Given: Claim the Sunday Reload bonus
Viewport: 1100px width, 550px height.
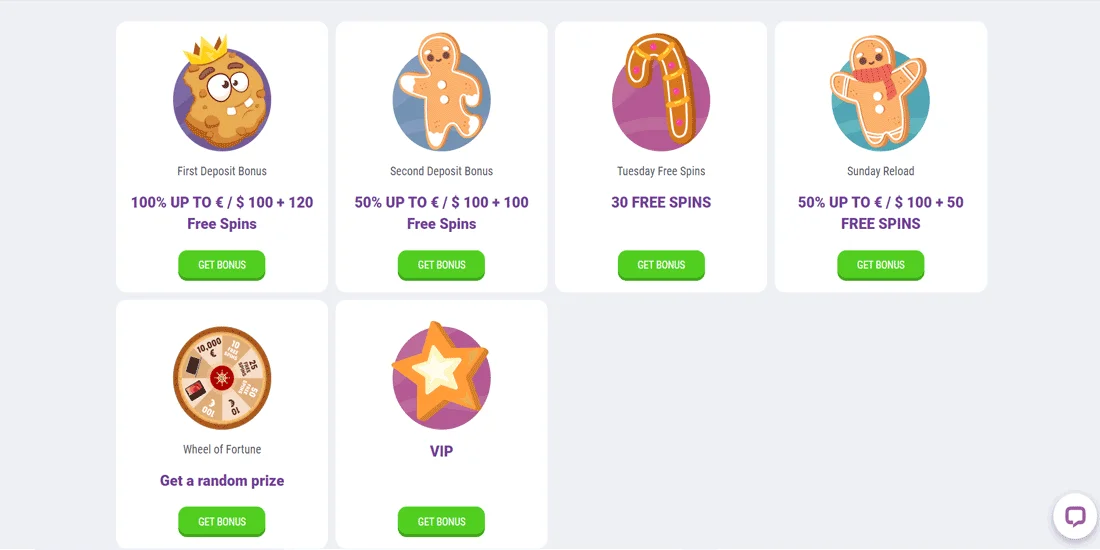Looking at the screenshot, I should click(880, 265).
